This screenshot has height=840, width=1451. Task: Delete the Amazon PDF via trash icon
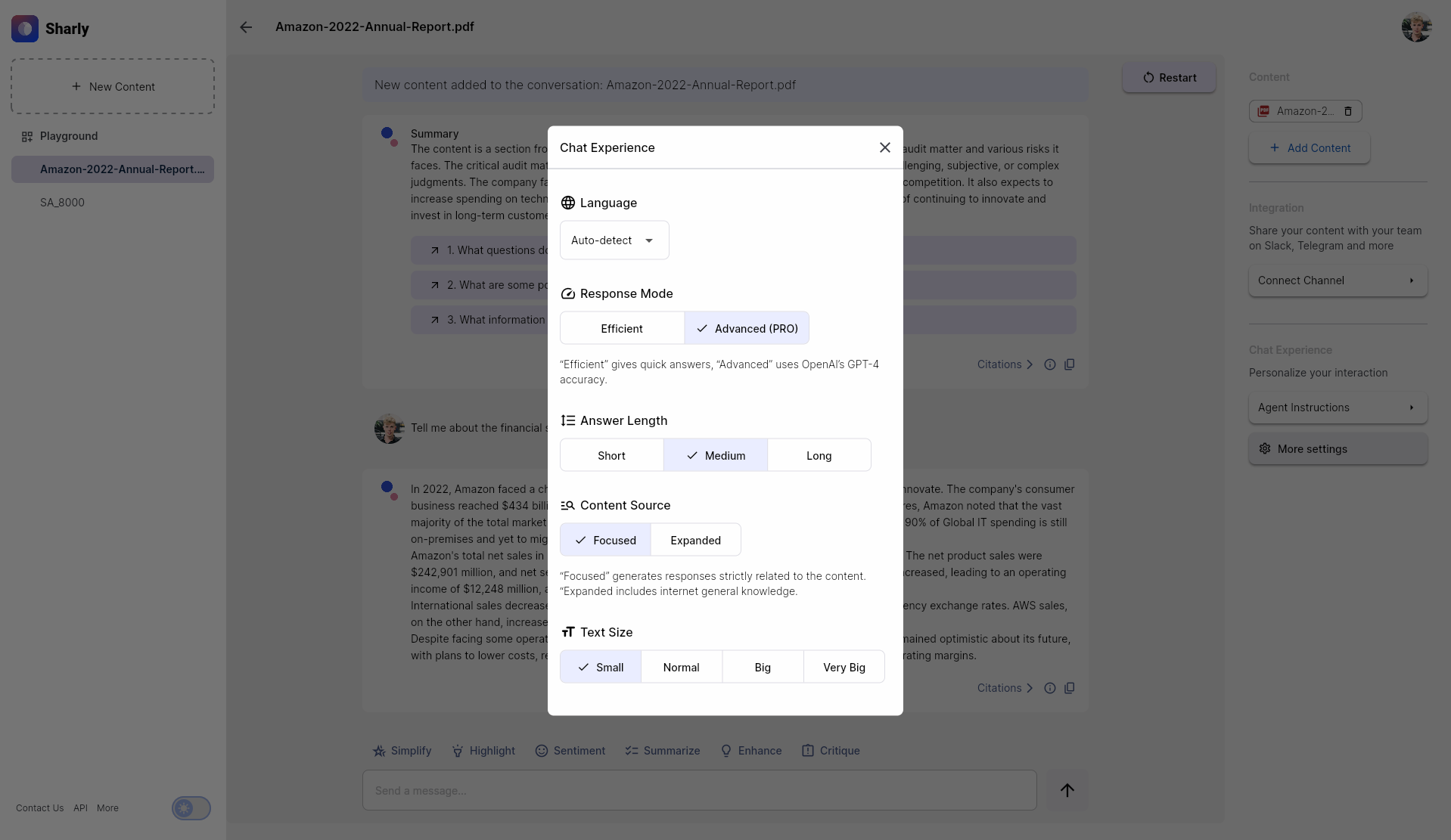point(1348,111)
